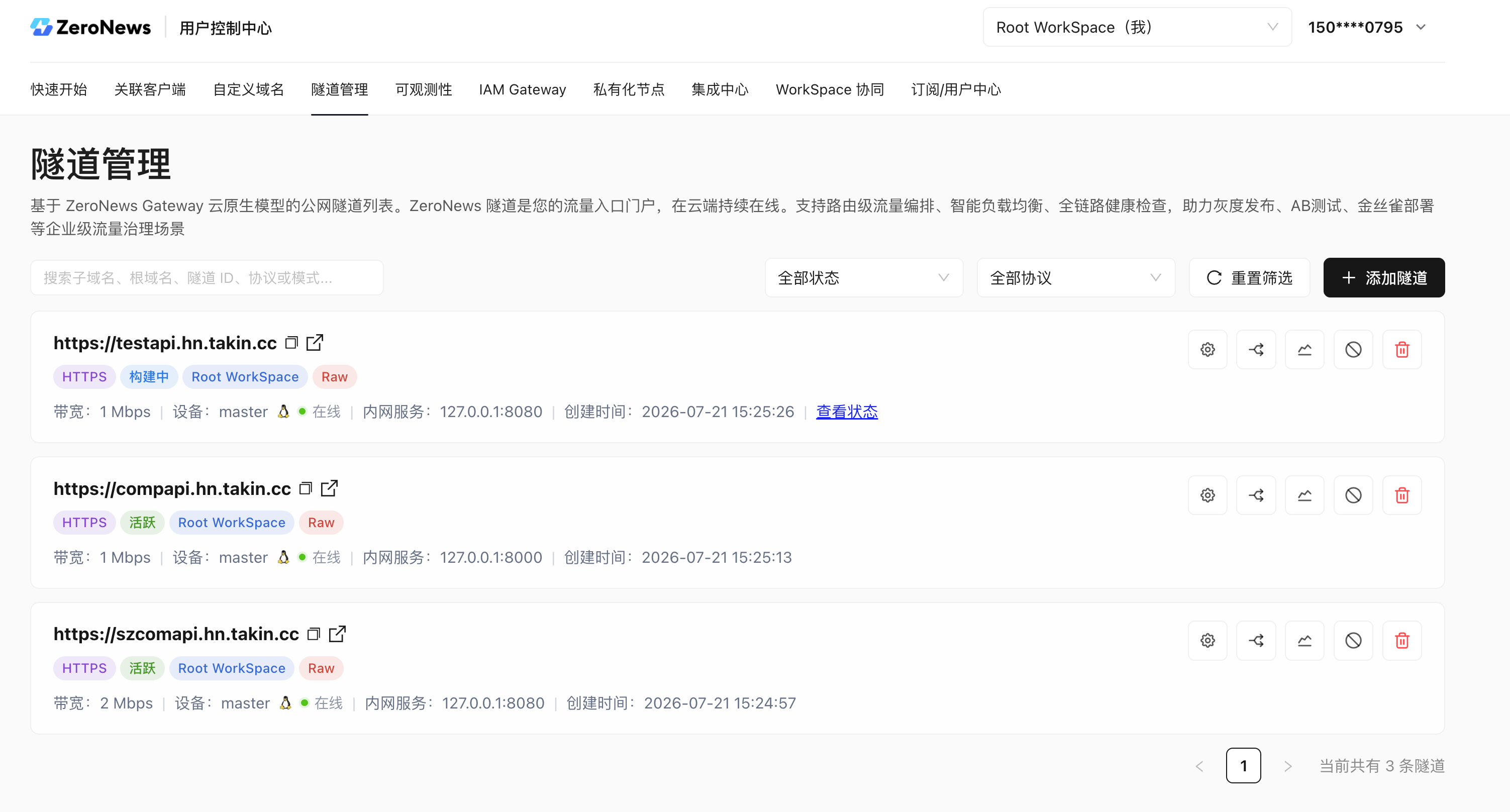Copy the testapi.hn.takin.cc tunnel URL

tap(291, 342)
